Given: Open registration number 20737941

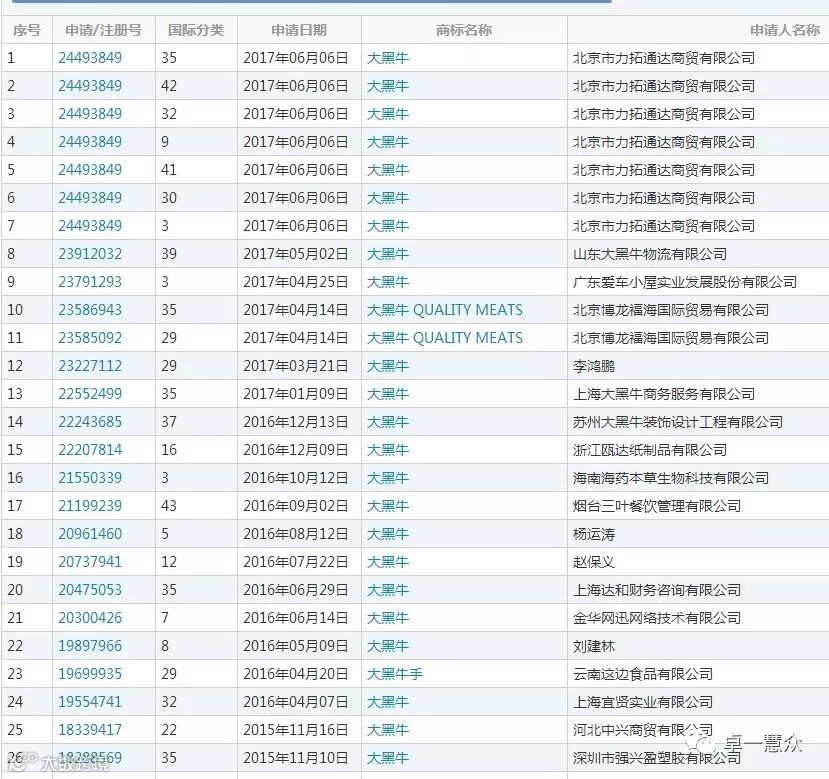Looking at the screenshot, I should tap(90, 562).
